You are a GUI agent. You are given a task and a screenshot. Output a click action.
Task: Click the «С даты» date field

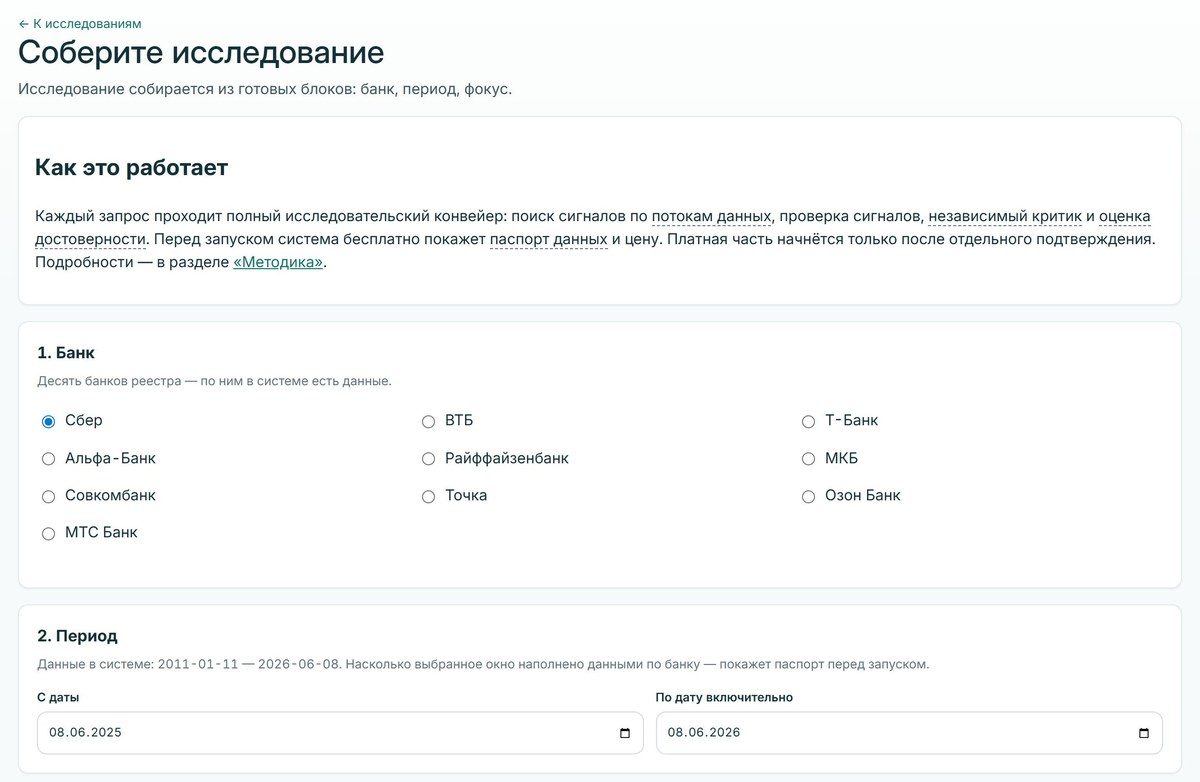(340, 732)
